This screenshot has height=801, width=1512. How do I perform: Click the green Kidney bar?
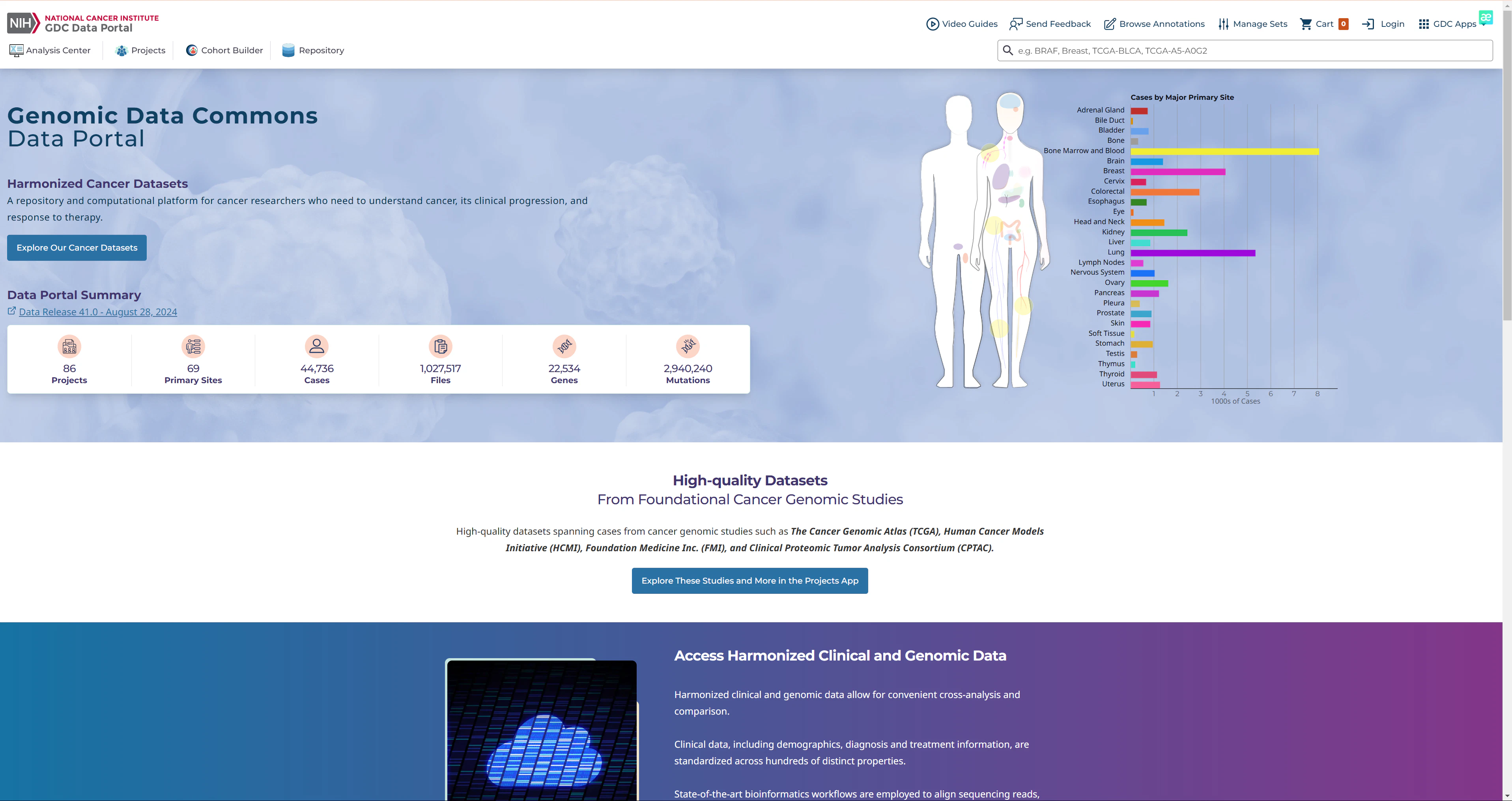1159,232
